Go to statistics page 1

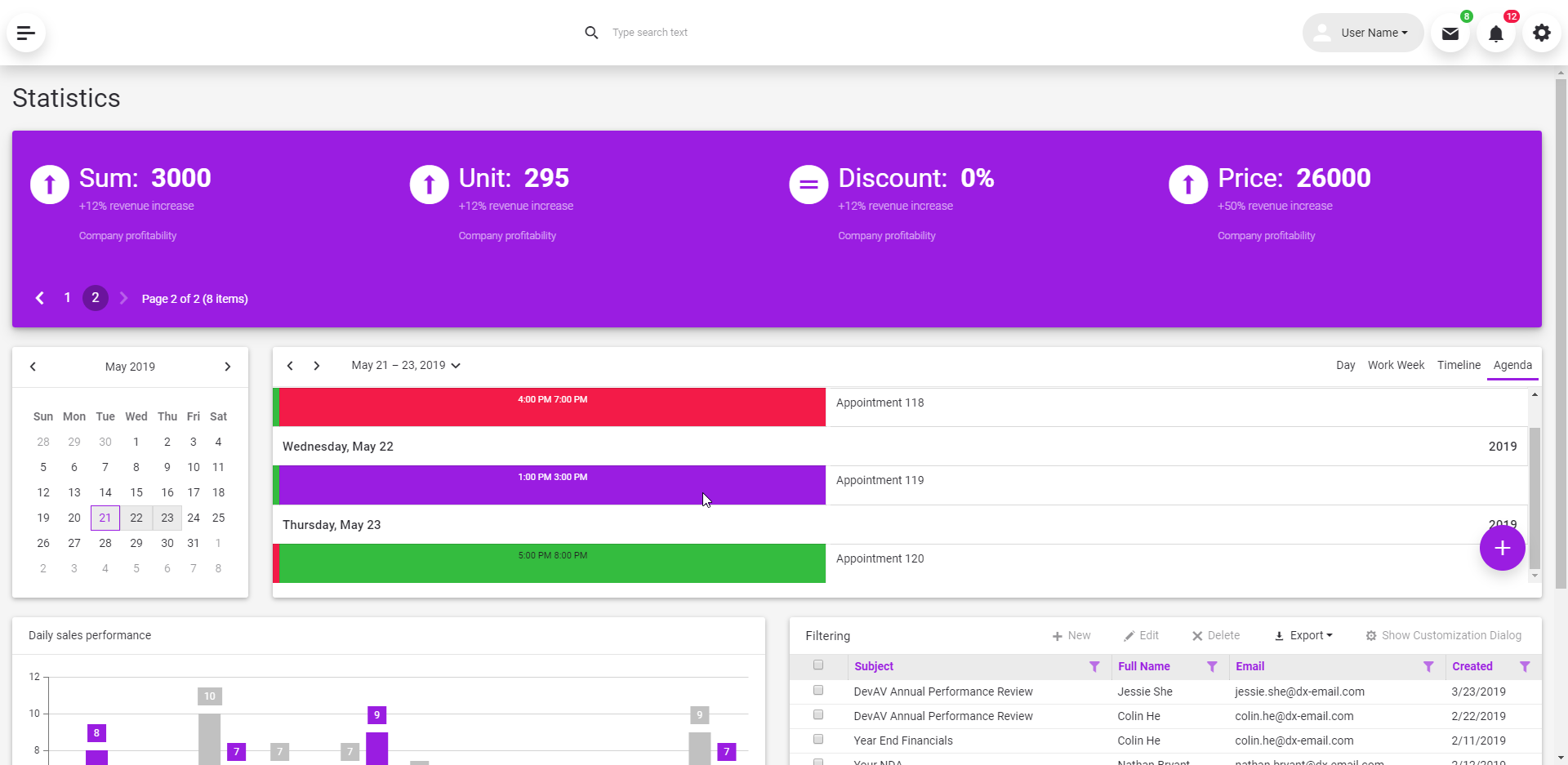[68, 298]
